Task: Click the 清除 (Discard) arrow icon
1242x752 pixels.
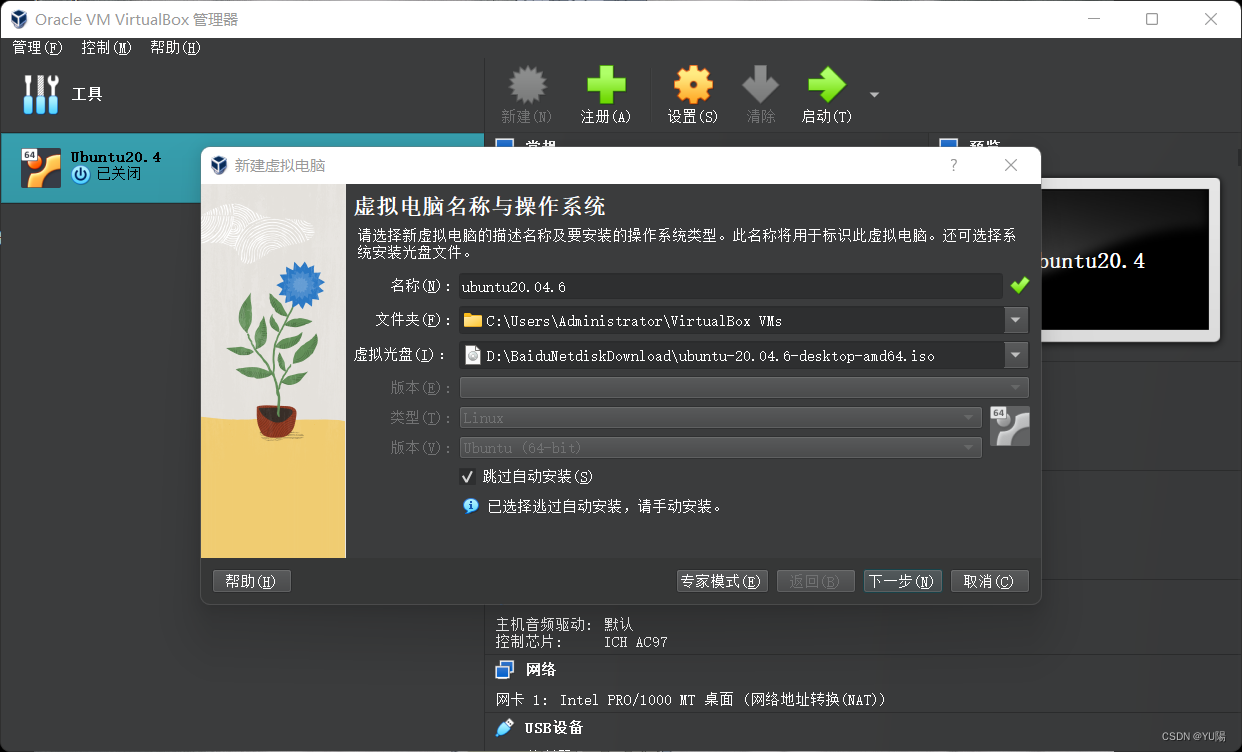Action: point(761,86)
